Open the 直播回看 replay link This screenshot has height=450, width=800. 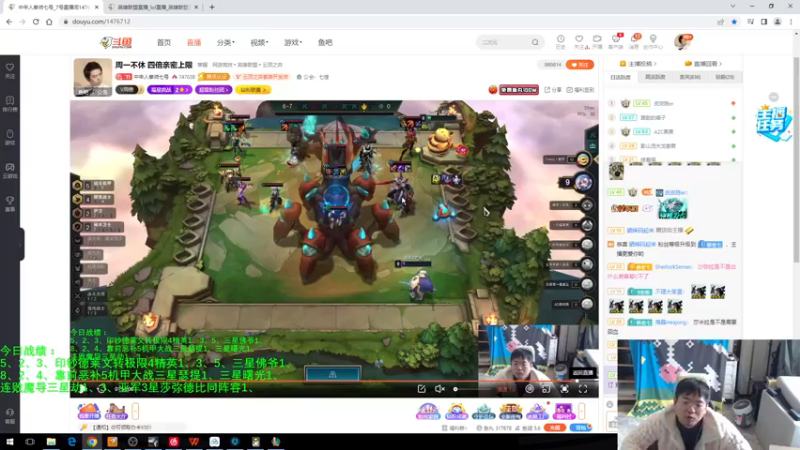[x=703, y=64]
